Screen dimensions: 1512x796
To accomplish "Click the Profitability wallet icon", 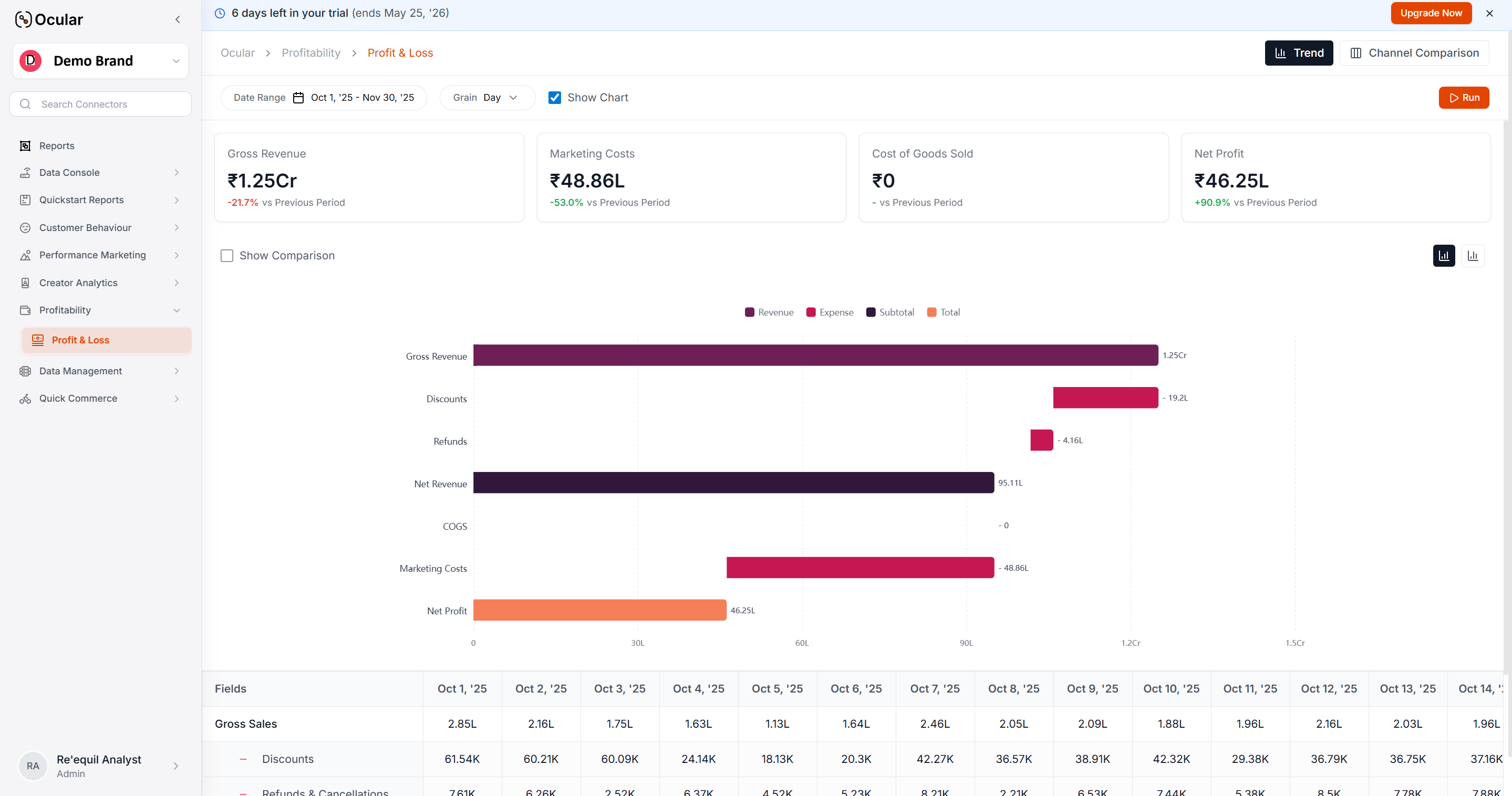I will 25,310.
